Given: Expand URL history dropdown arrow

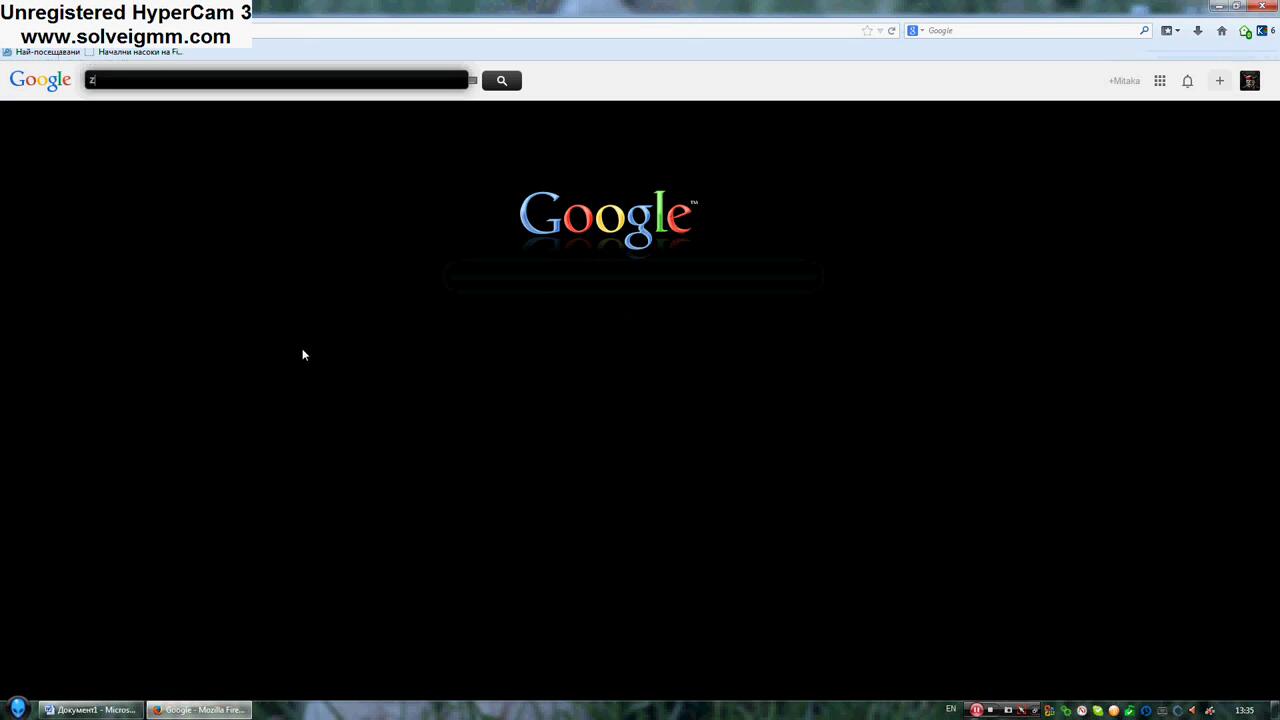Looking at the screenshot, I should coord(879,31).
